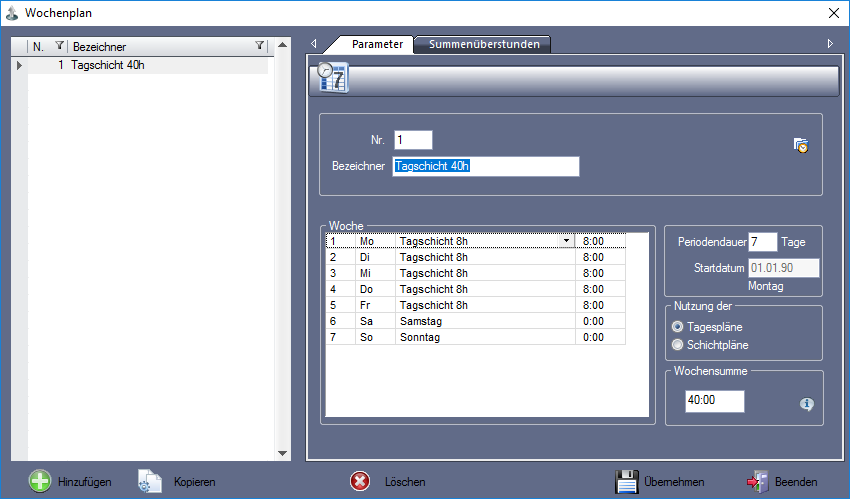Image resolution: width=850 pixels, height=499 pixels.
Task: Select the Schichtpläne radio button
Action: [679, 345]
